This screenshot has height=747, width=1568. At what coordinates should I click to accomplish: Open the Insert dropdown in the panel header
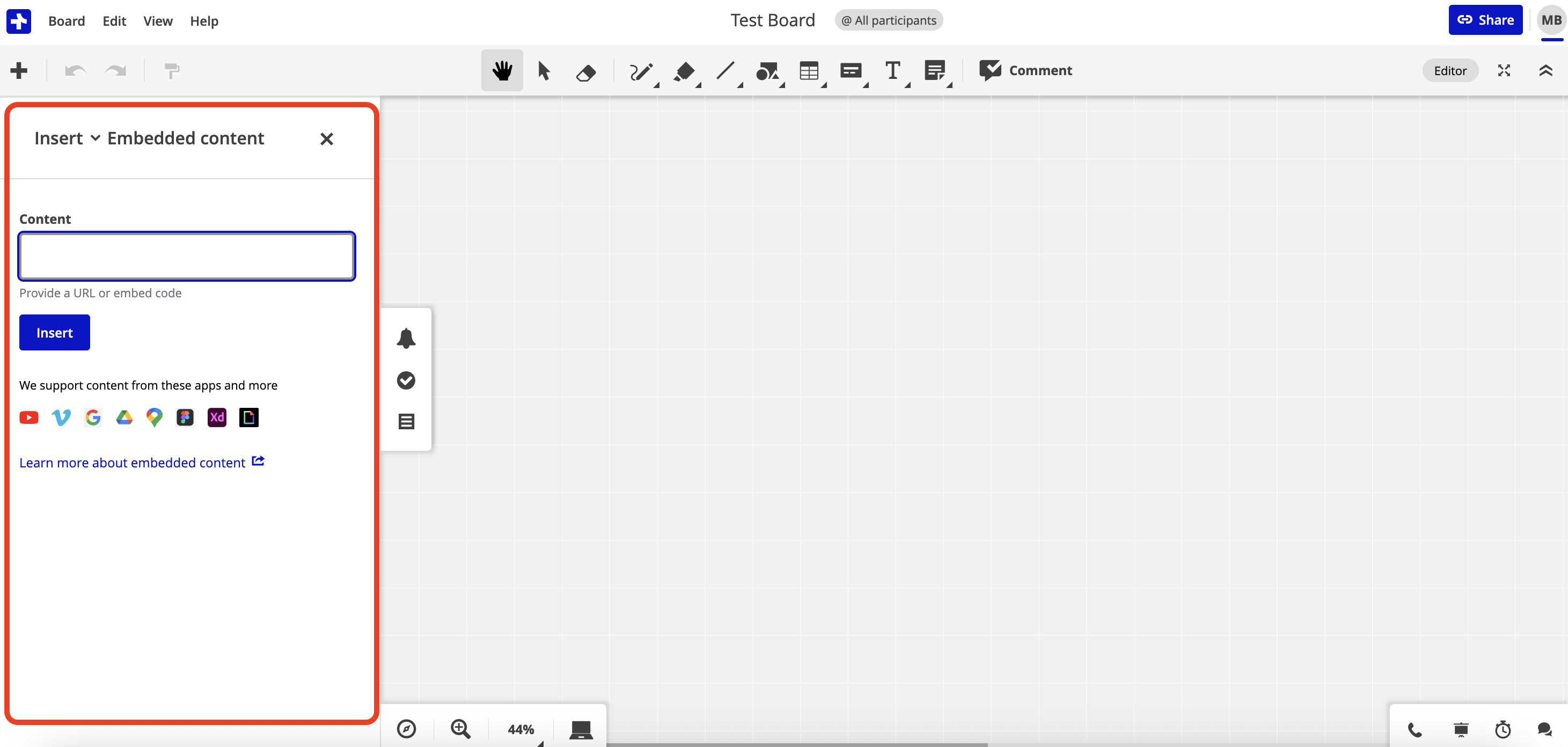coord(67,138)
